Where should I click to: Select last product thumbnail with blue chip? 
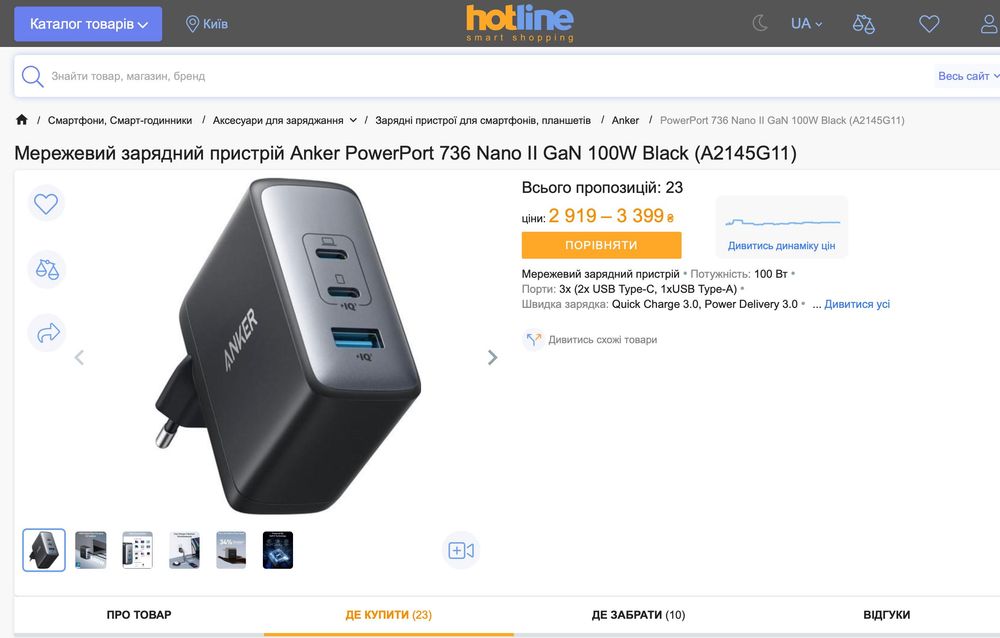(x=278, y=550)
